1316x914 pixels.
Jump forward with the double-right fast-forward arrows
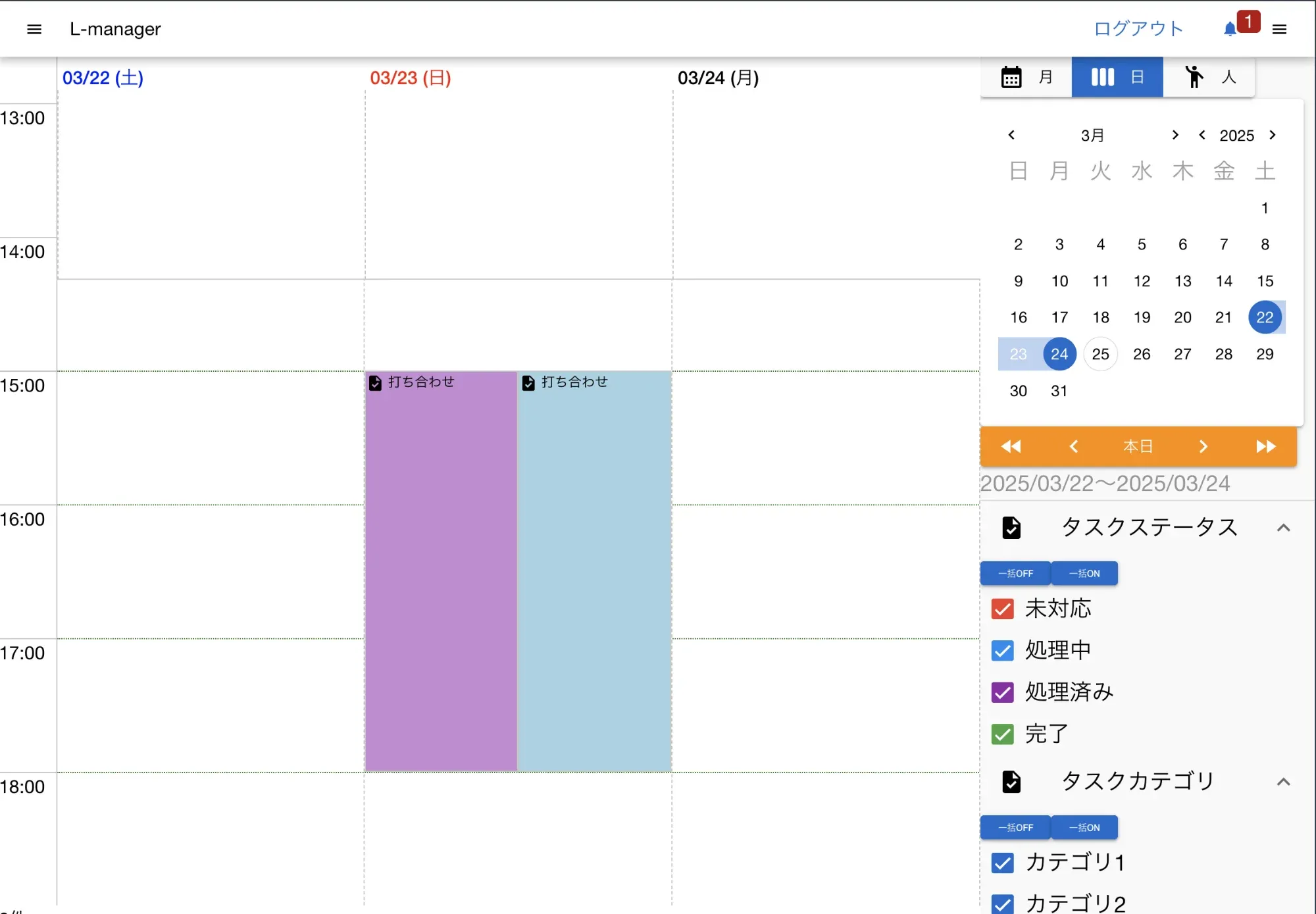(x=1265, y=447)
